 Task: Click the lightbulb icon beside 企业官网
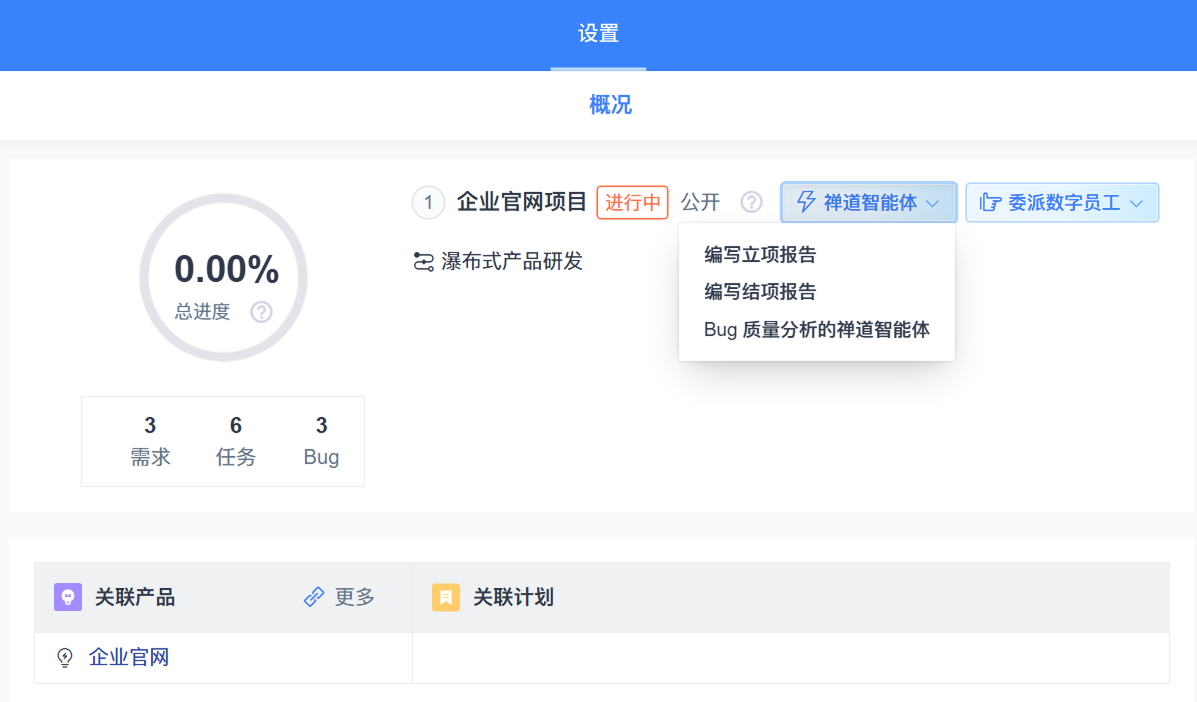(65, 658)
